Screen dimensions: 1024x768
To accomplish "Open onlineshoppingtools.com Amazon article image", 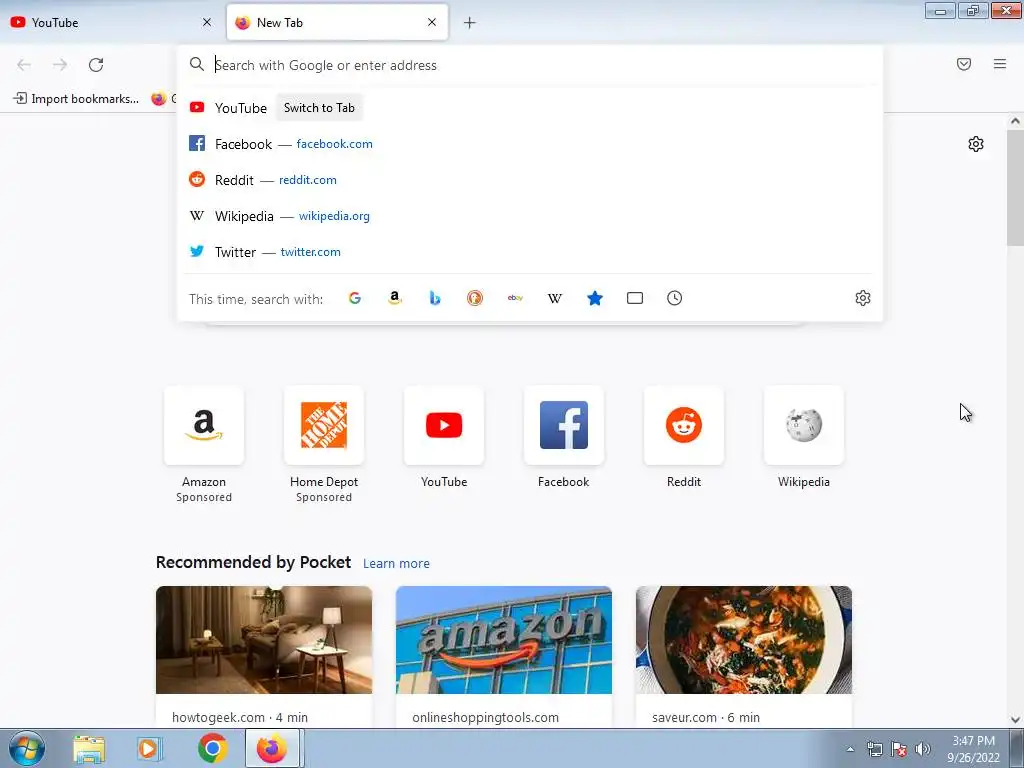I will coord(504,640).
